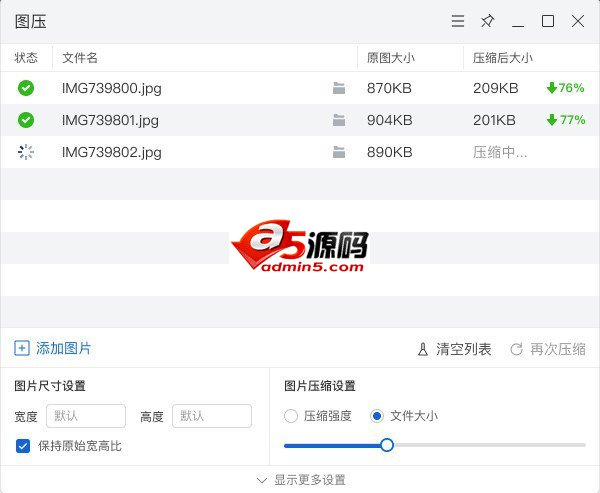The height and width of the screenshot is (493, 600).
Task: Add images via 添加图片
Action: click(x=52, y=348)
